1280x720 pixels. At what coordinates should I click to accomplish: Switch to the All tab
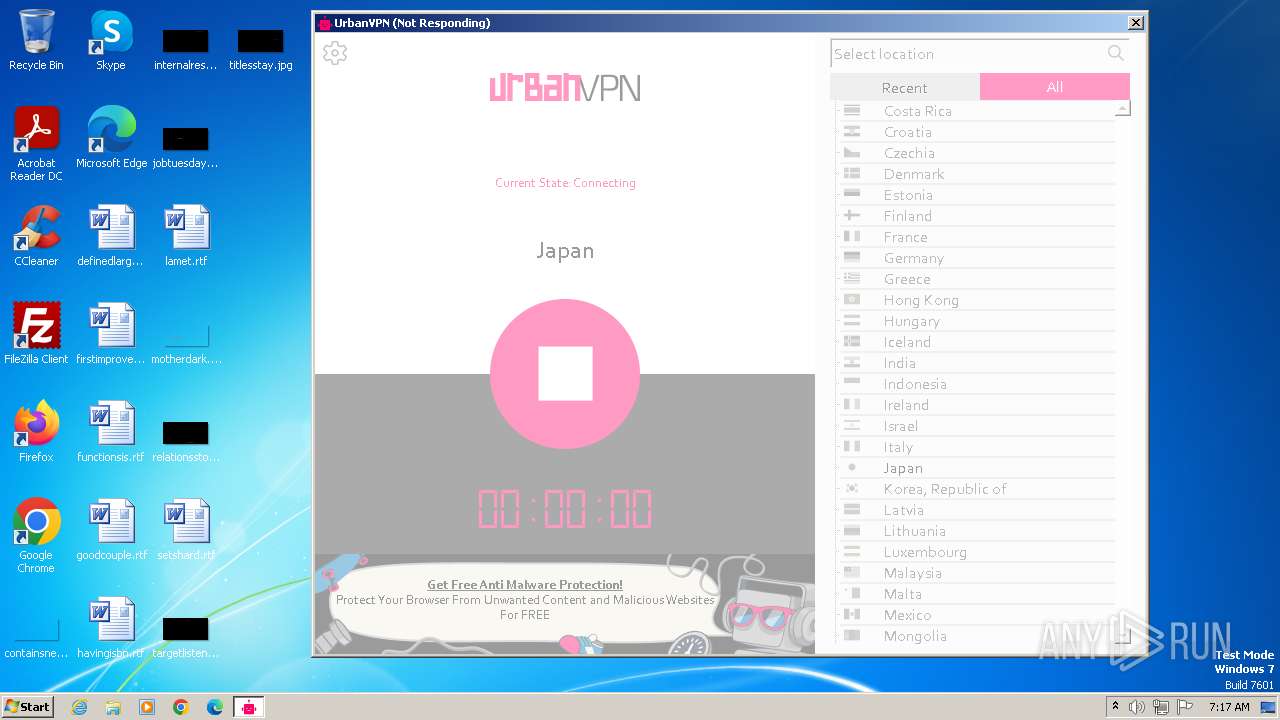(1055, 87)
